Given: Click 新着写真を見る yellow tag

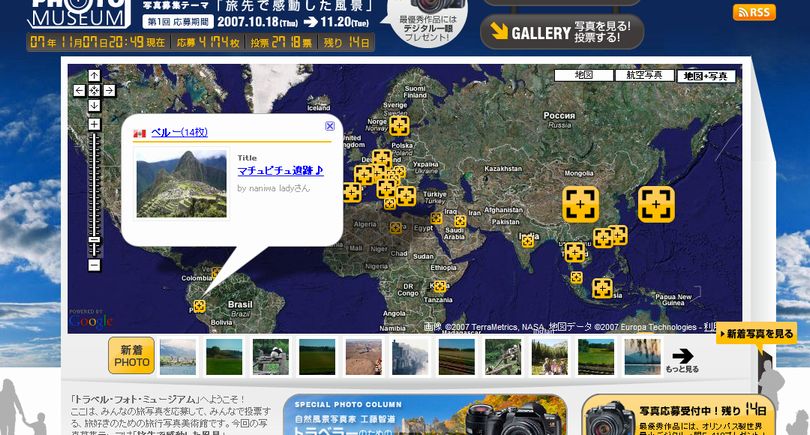Looking at the screenshot, I should click(757, 334).
